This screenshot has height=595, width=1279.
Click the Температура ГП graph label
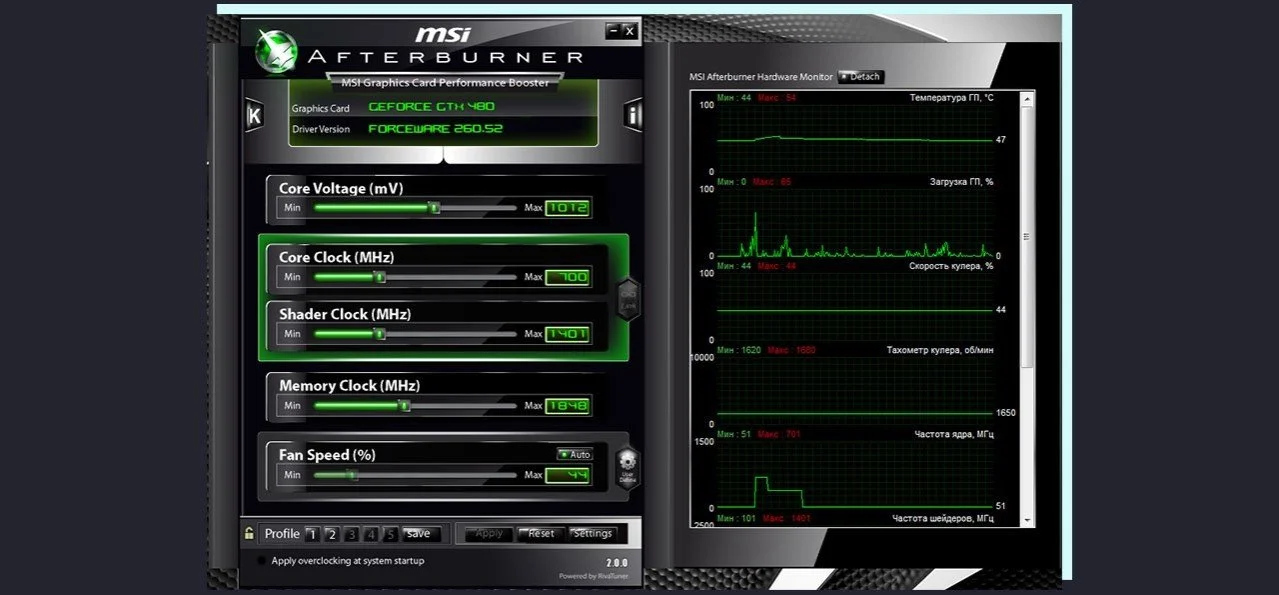point(951,98)
